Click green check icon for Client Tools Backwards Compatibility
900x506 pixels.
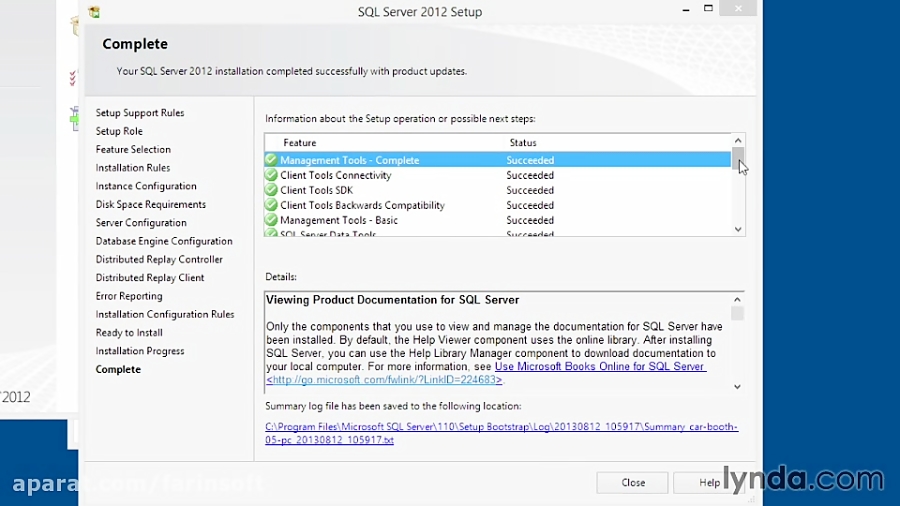pyautogui.click(x=271, y=205)
